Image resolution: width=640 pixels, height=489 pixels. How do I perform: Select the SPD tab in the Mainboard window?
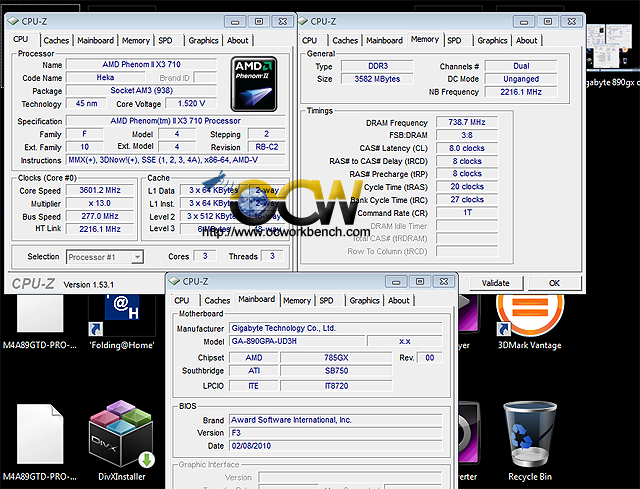click(x=326, y=300)
